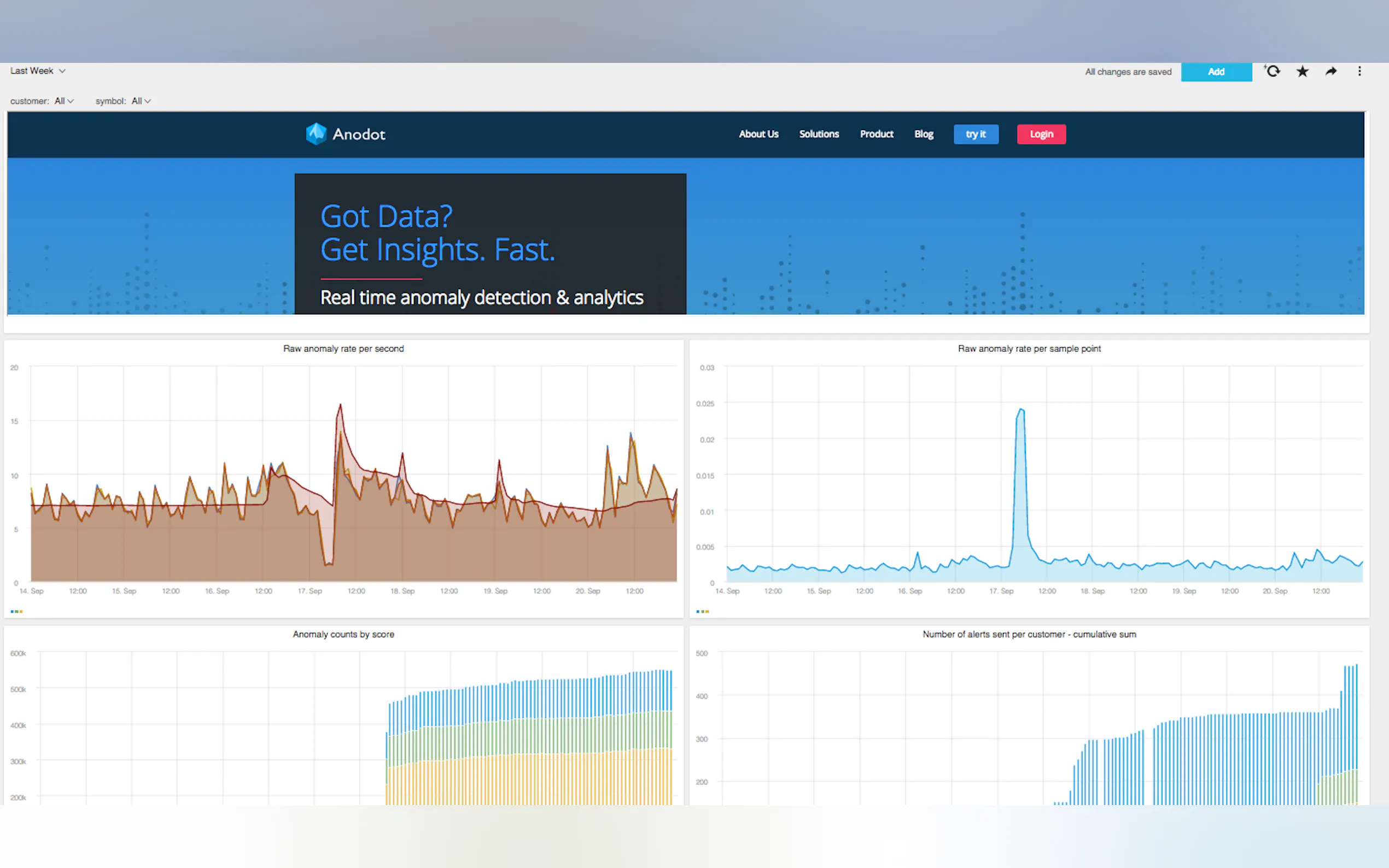
Task: Click the Anodot logo
Action: [345, 134]
